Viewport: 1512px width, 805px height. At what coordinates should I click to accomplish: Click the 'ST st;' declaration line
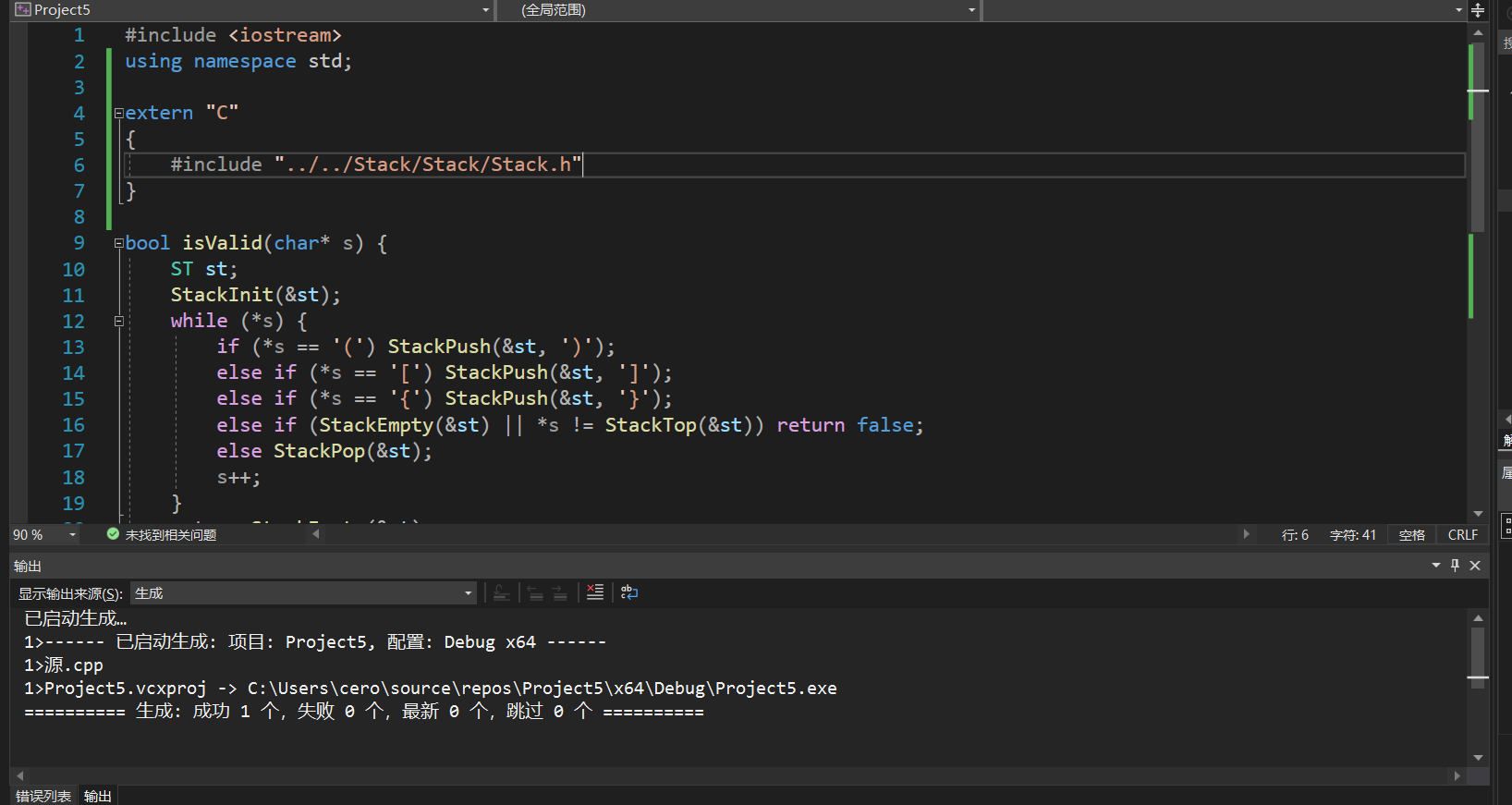203,269
